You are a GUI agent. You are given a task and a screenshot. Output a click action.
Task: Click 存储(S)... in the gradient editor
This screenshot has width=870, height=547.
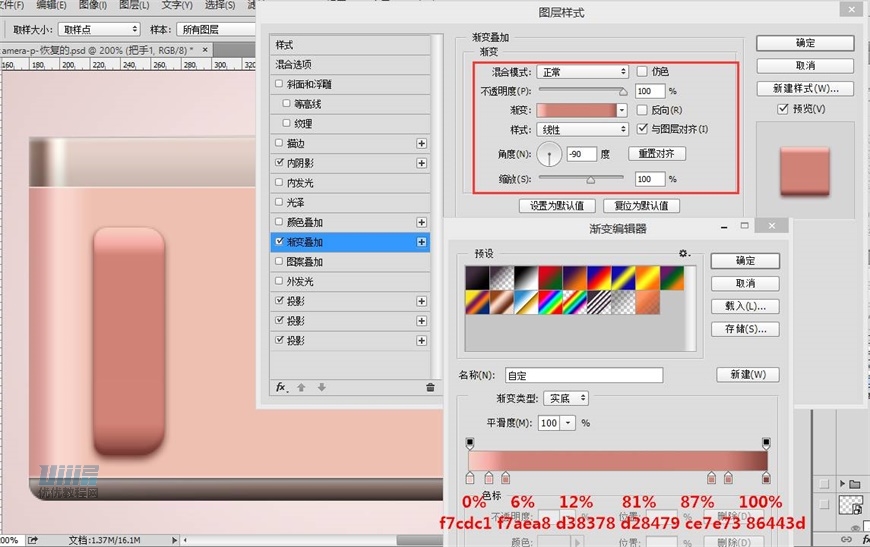click(745, 329)
